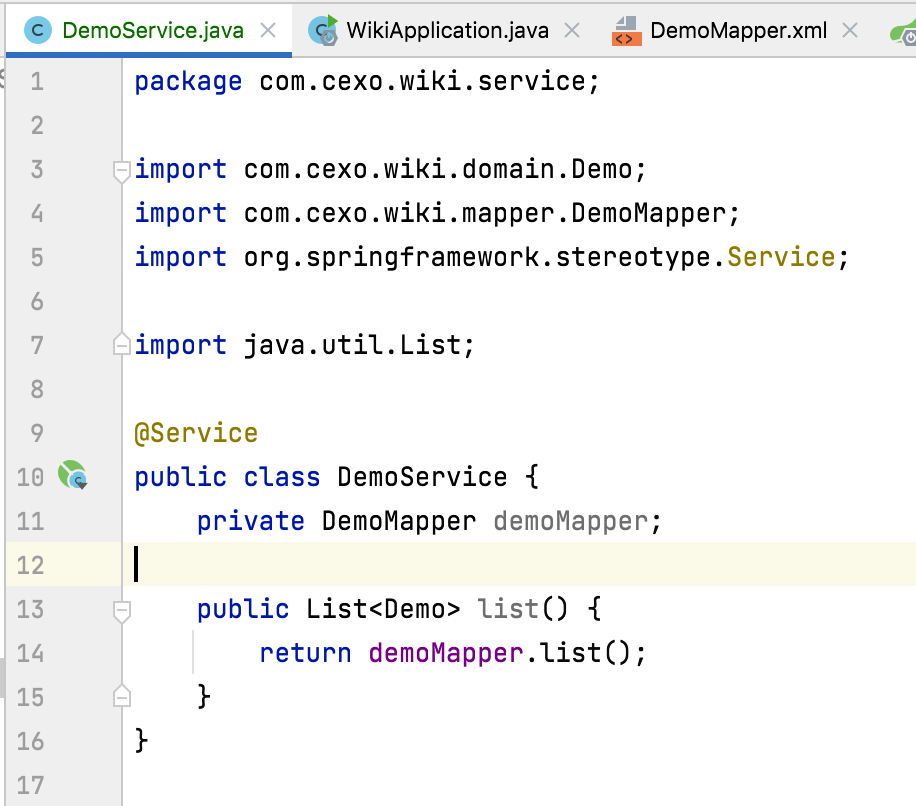Image resolution: width=916 pixels, height=806 pixels.
Task: Click the DemoService.java class file icon
Action: pos(38,30)
